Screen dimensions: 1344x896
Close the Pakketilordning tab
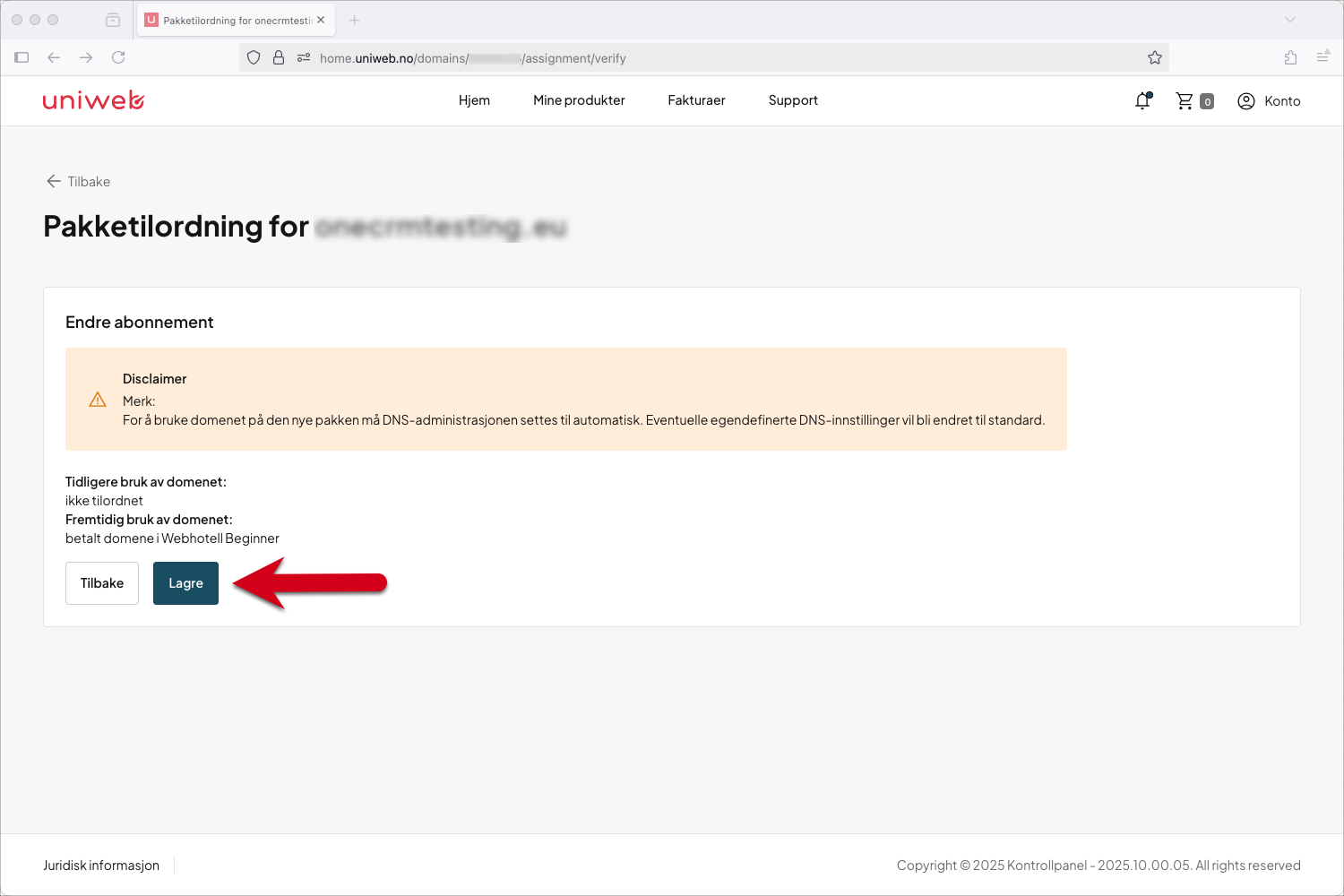click(321, 20)
